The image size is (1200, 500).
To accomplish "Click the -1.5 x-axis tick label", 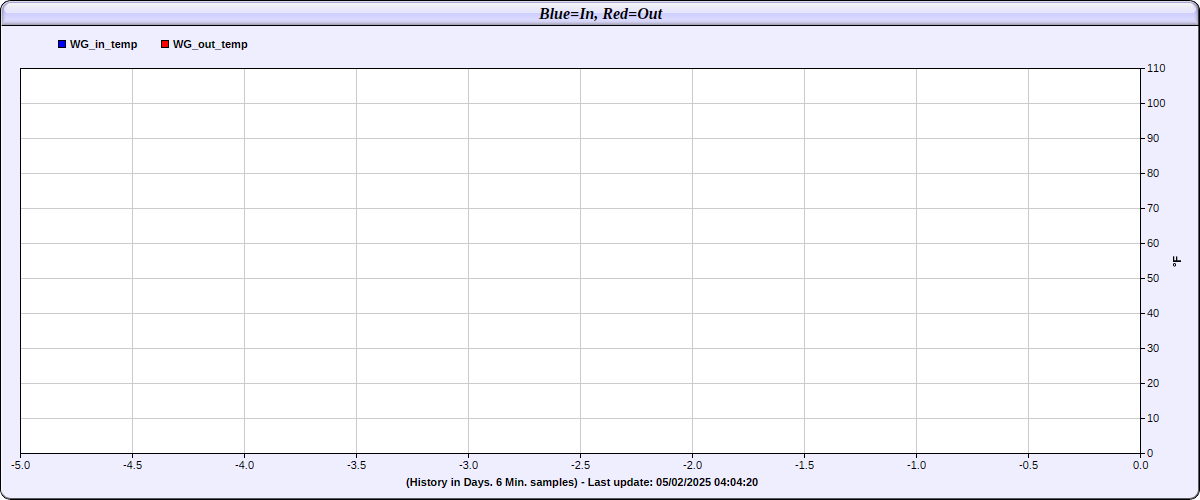I will pyautogui.click(x=805, y=465).
